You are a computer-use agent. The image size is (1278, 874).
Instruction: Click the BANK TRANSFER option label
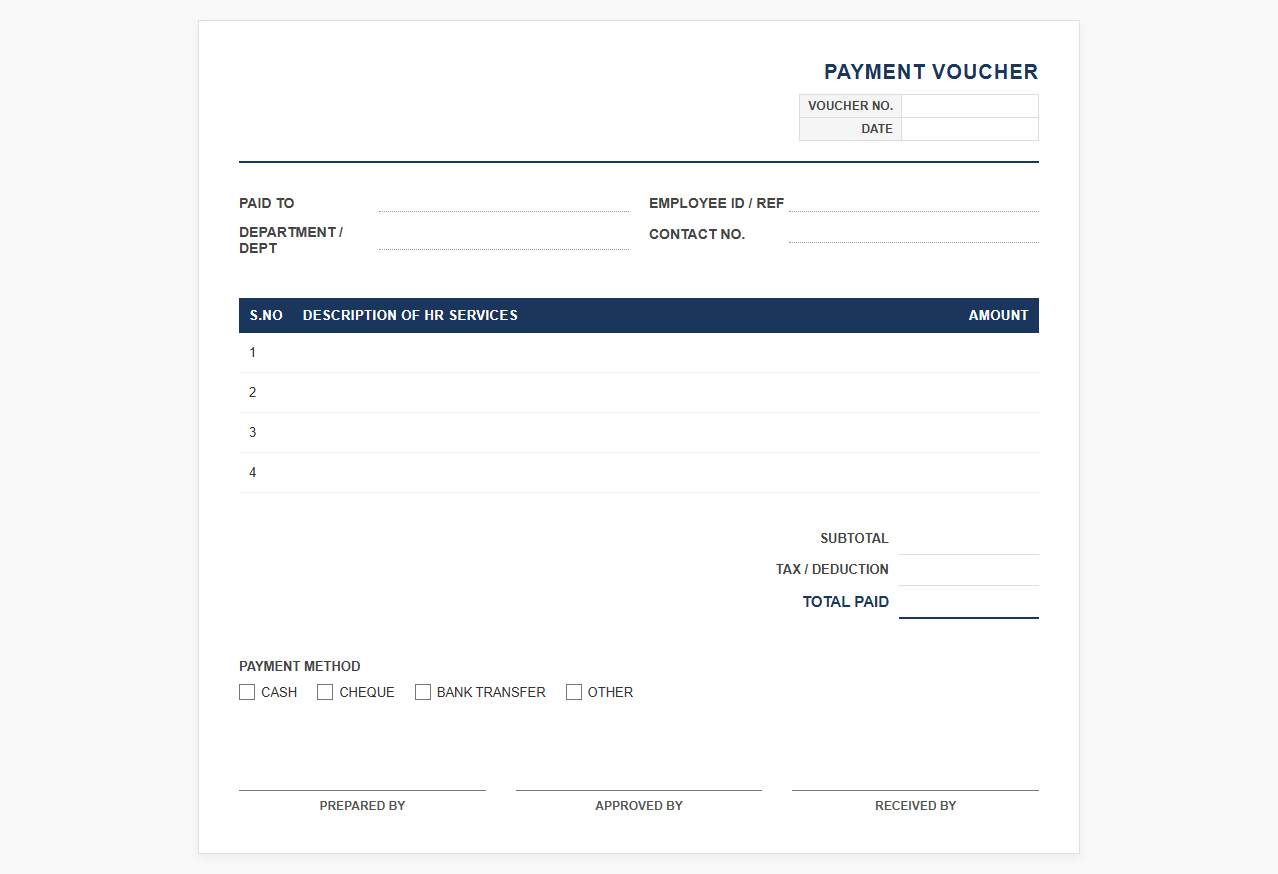pyautogui.click(x=491, y=692)
